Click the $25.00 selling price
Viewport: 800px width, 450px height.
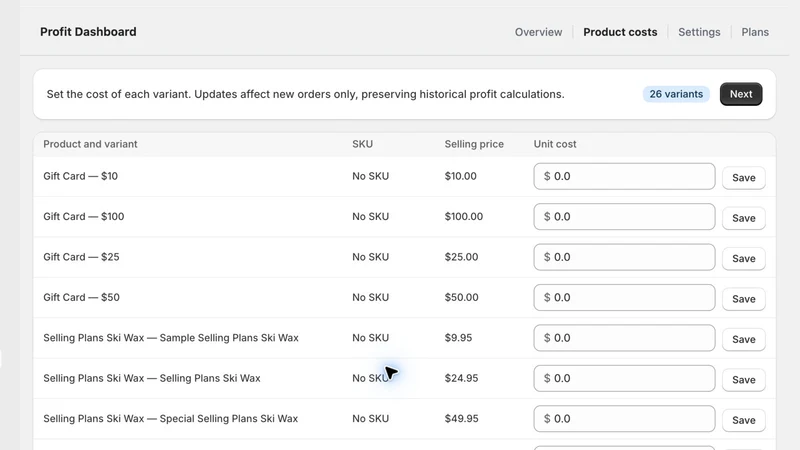[461, 257]
